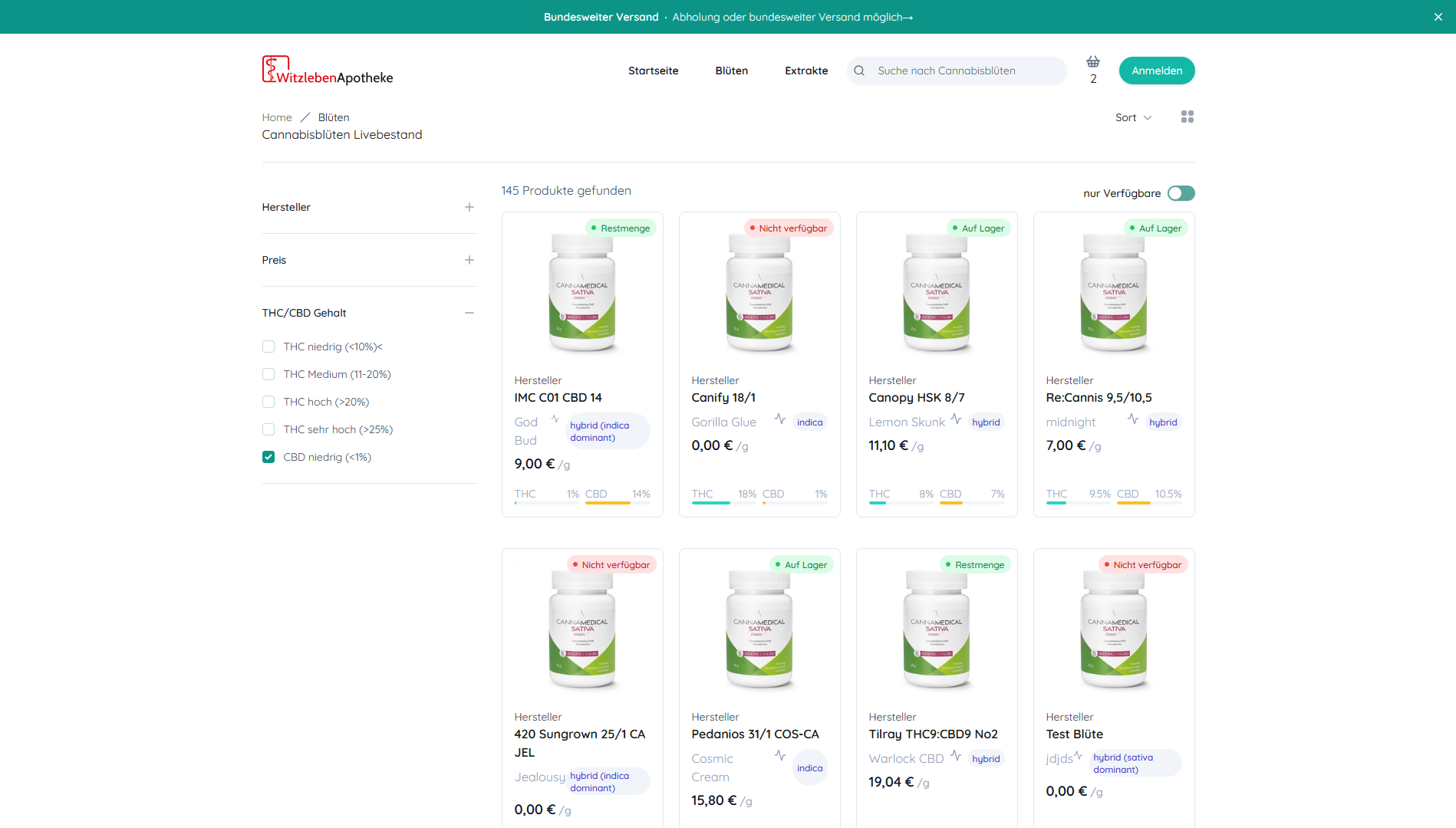The image size is (1456, 828).
Task: Click the search magnifier icon
Action: (859, 71)
